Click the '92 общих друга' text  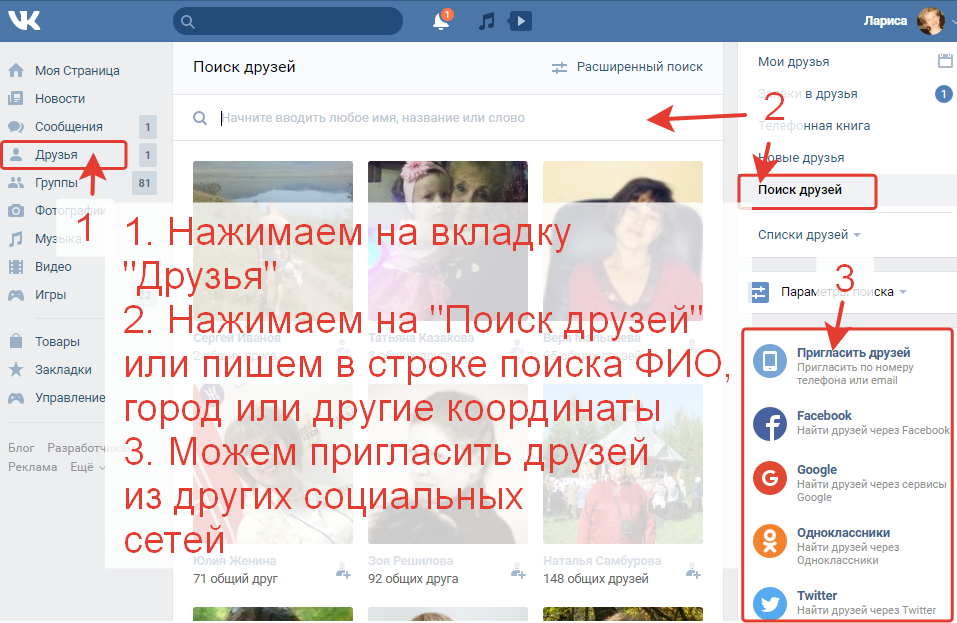click(x=413, y=578)
